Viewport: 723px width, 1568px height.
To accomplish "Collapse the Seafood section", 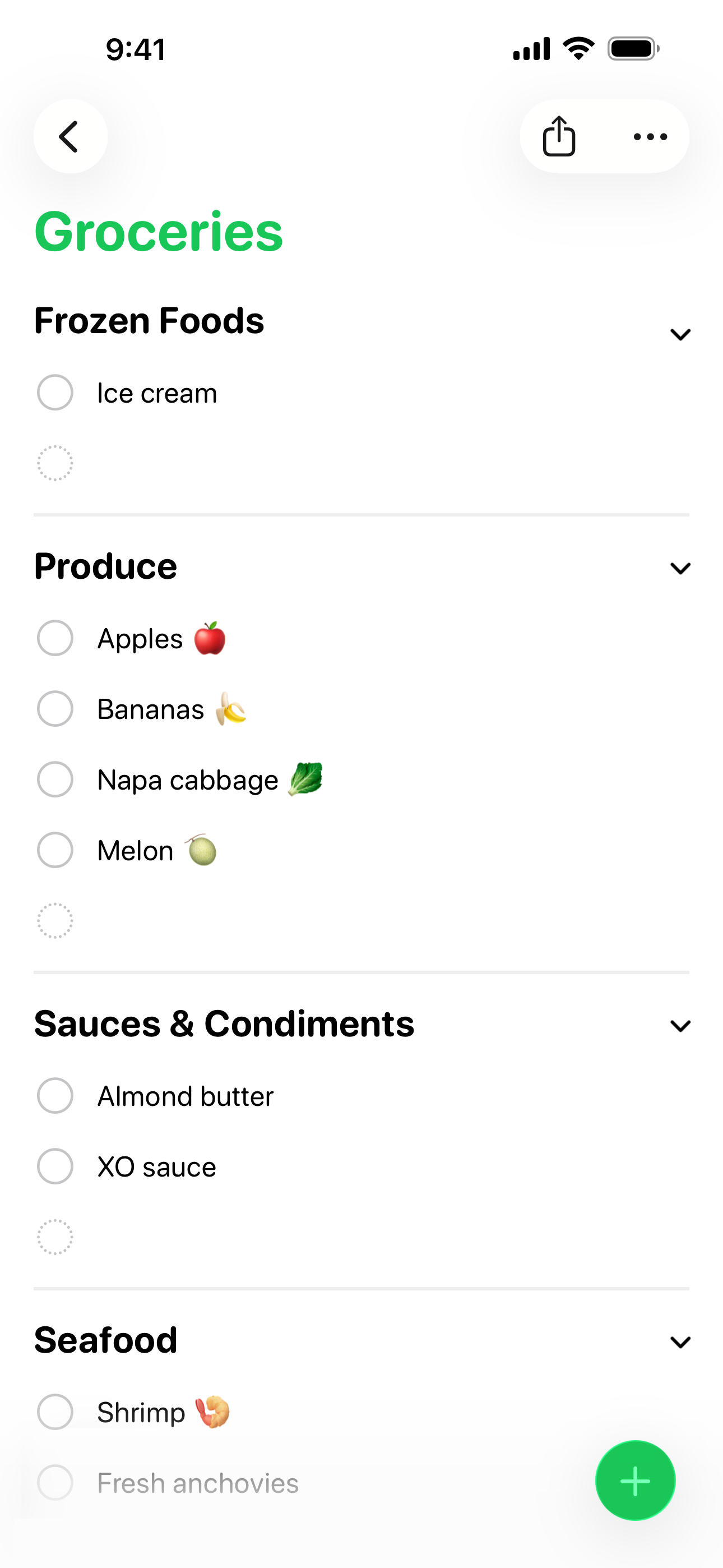I will [x=680, y=1341].
